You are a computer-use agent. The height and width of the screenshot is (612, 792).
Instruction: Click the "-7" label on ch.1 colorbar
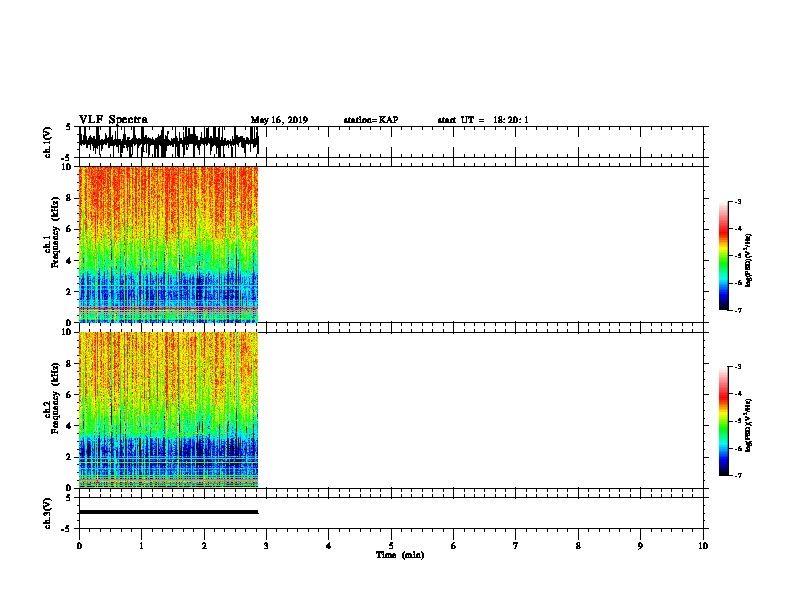pos(737,310)
